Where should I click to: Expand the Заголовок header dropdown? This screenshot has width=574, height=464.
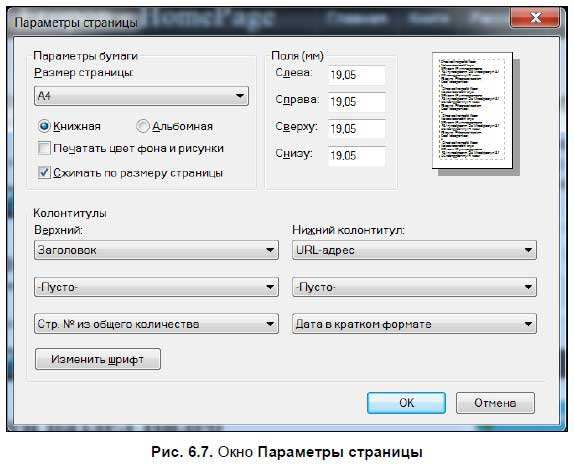156,250
